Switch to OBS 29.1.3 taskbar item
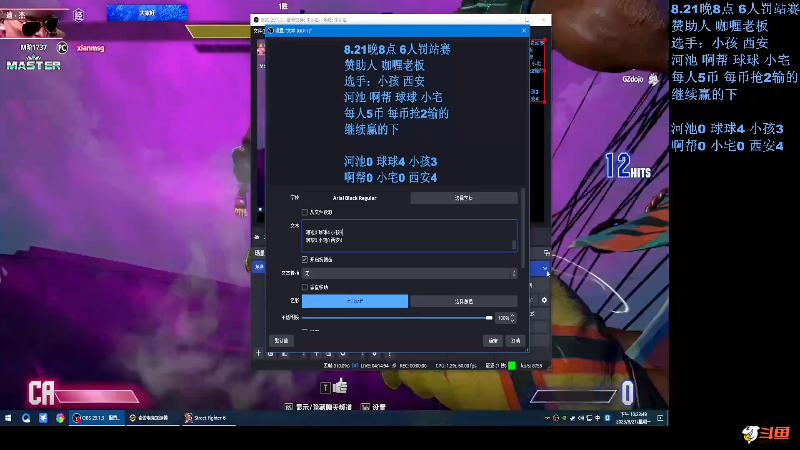800x450 pixels. coord(96,418)
